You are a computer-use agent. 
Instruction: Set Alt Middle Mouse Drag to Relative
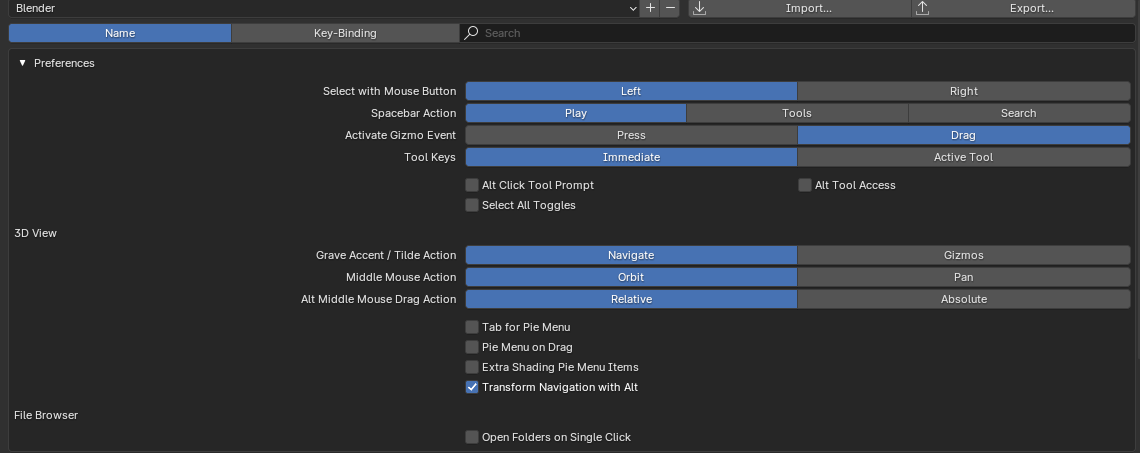click(x=631, y=299)
